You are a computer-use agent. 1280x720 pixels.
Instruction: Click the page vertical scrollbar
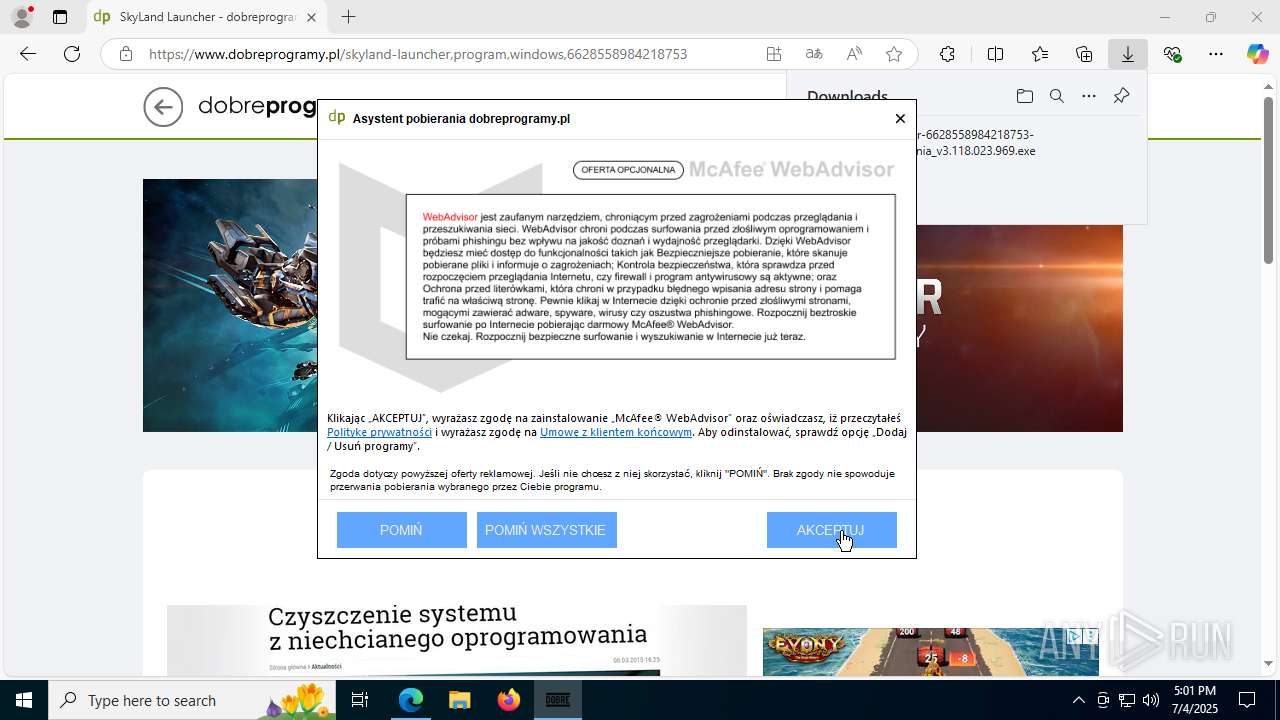[x=1269, y=180]
